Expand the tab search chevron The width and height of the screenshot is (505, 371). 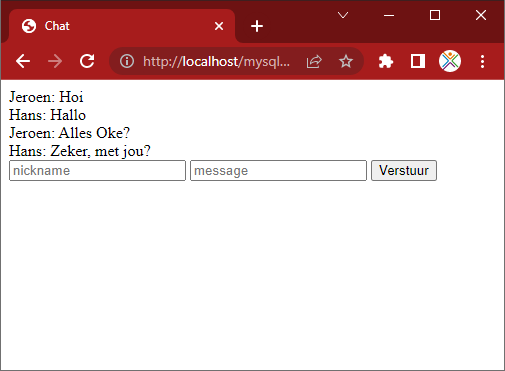pyautogui.click(x=343, y=15)
